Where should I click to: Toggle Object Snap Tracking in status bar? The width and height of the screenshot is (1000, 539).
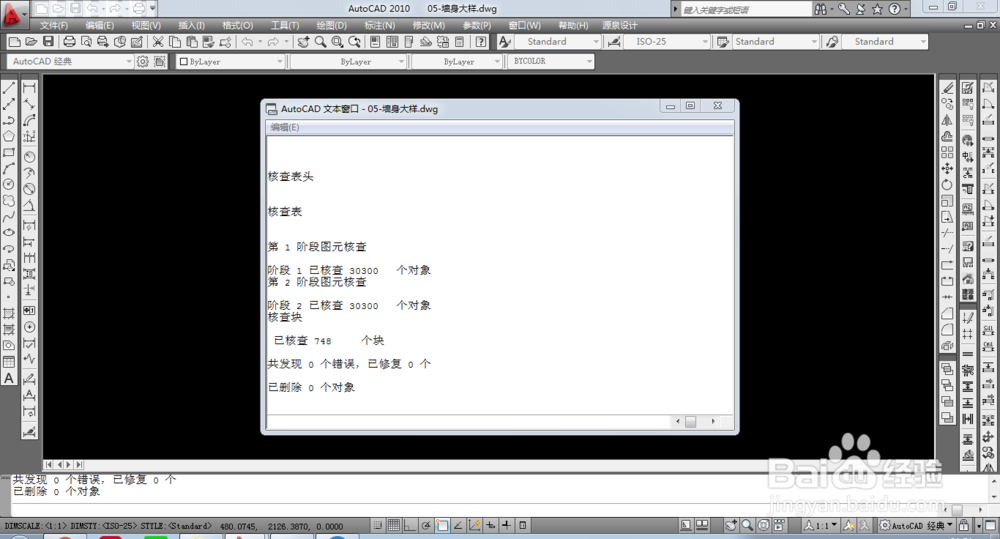click(458, 526)
